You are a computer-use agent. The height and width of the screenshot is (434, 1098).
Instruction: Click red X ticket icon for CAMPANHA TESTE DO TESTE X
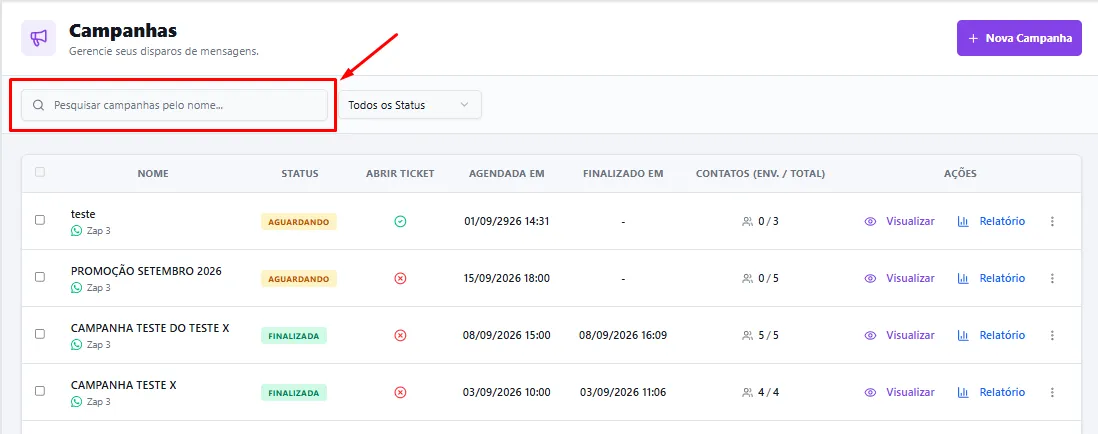pyautogui.click(x=400, y=335)
